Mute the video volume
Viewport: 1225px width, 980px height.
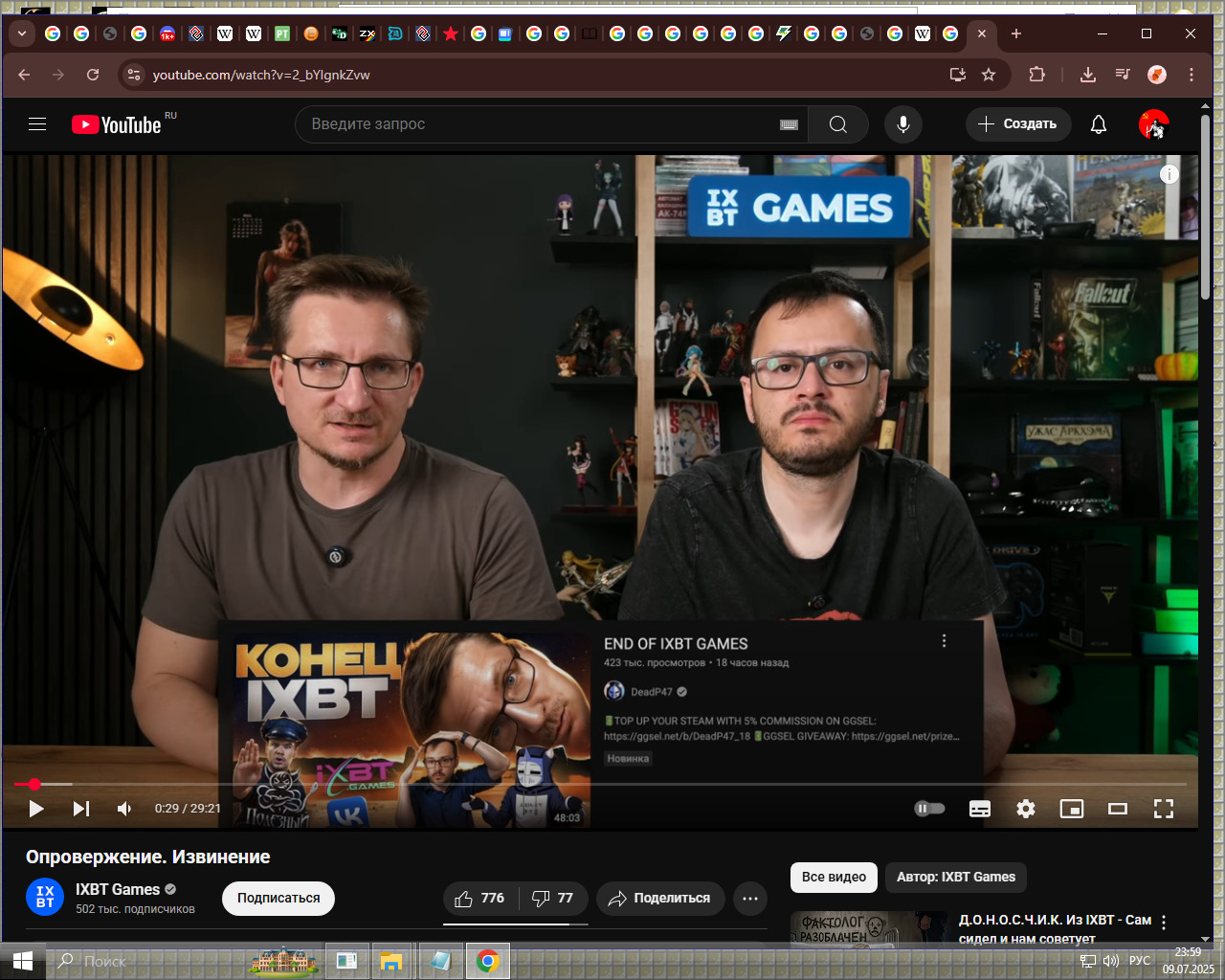(x=124, y=809)
